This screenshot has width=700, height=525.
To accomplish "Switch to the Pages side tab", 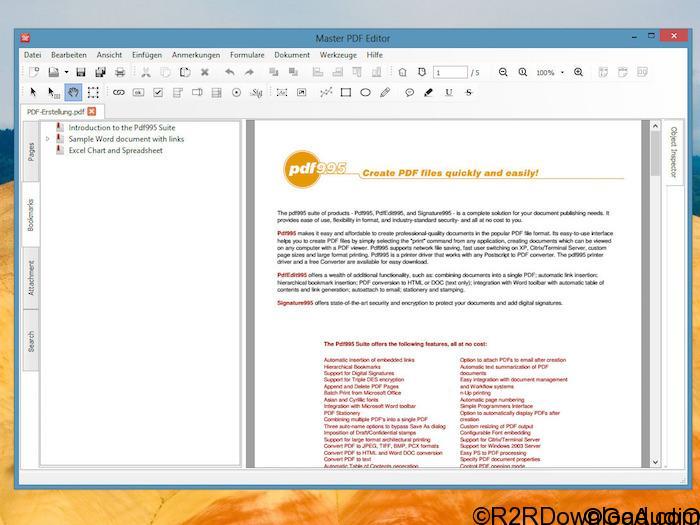I will [x=31, y=151].
